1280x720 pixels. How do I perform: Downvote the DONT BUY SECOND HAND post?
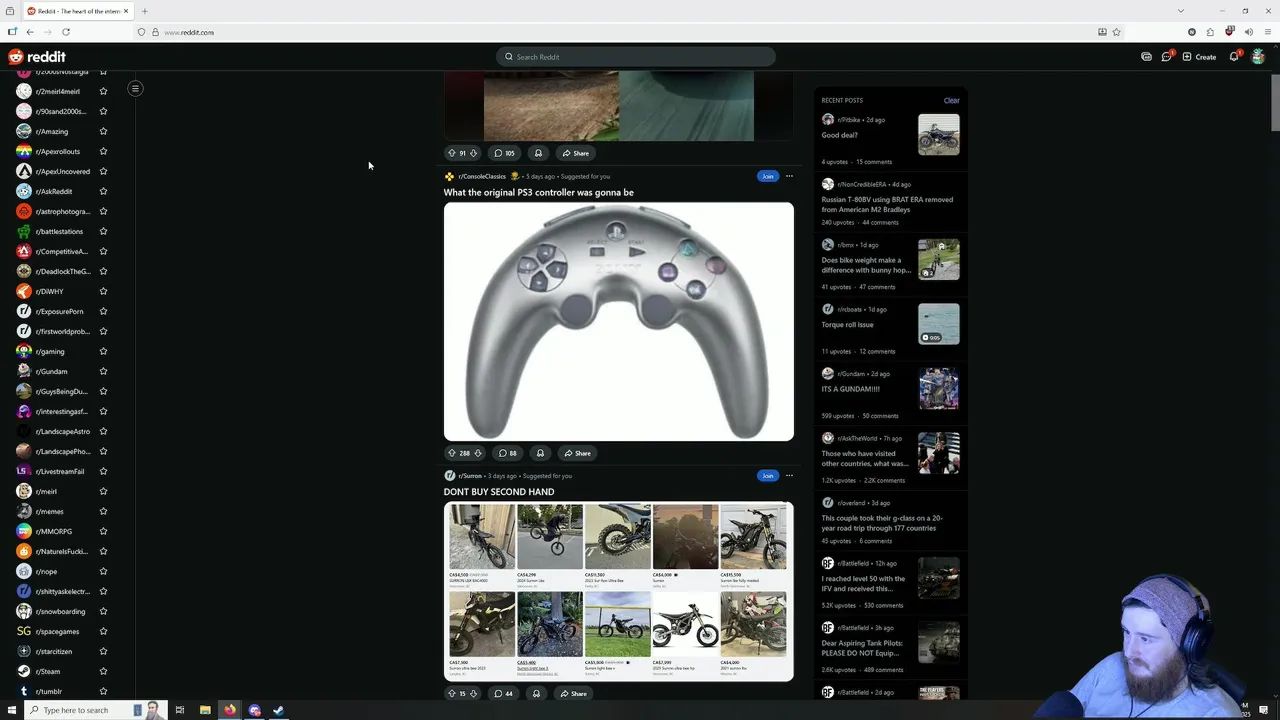[x=473, y=693]
